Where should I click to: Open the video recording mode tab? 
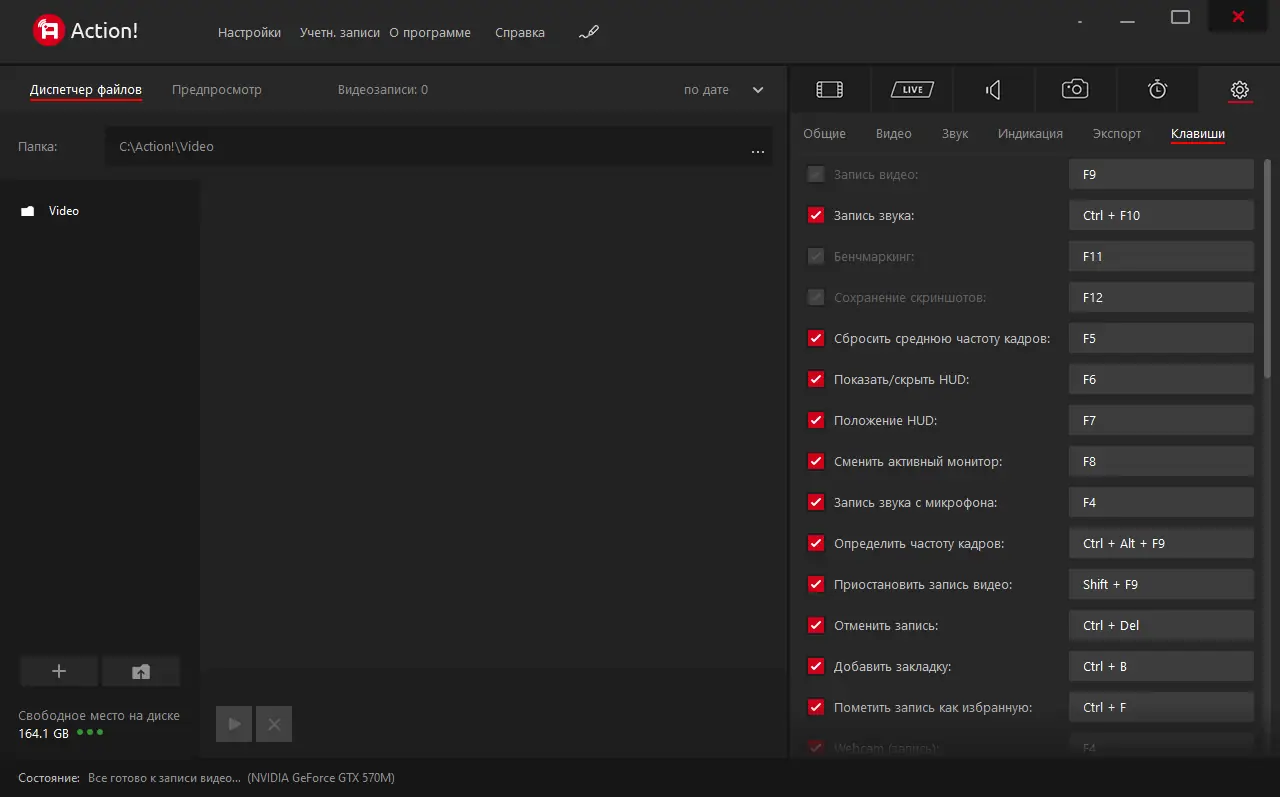pos(830,90)
